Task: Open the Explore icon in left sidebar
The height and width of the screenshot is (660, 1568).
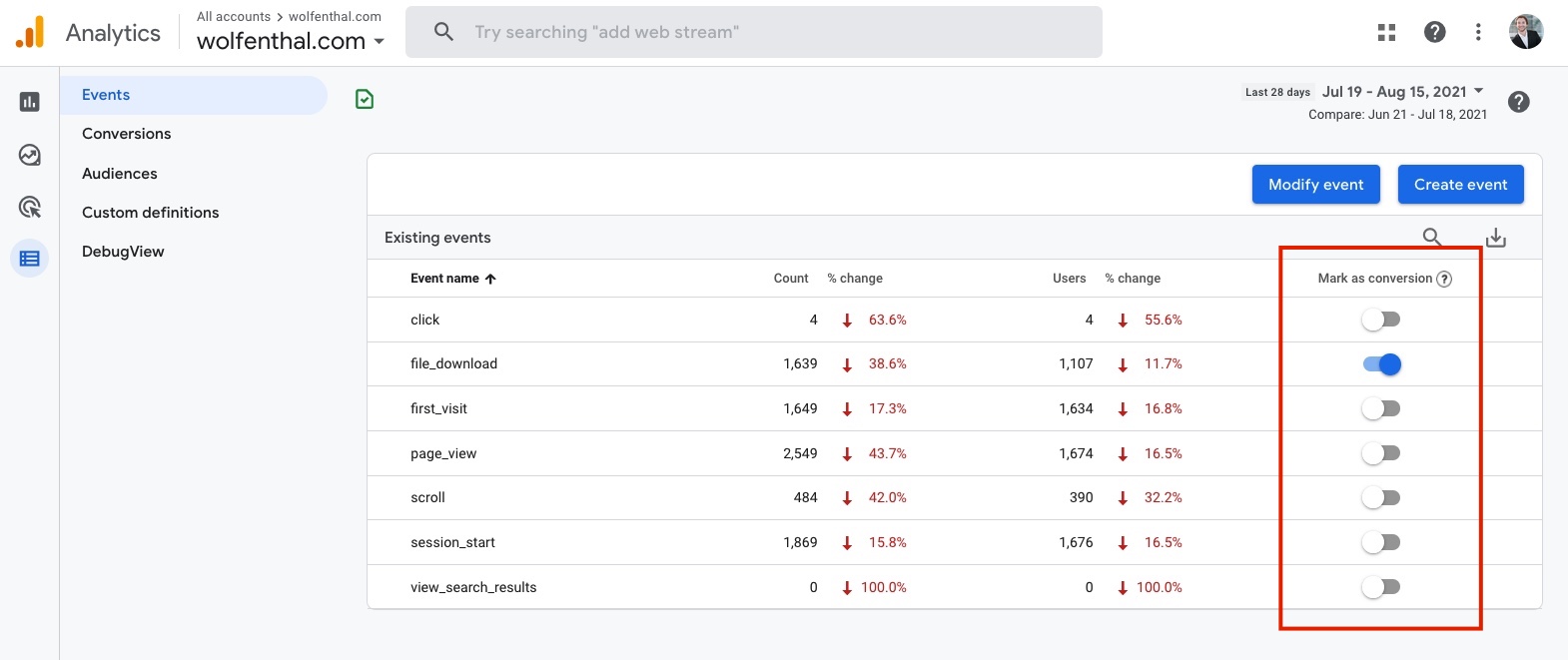Action: coord(30,155)
